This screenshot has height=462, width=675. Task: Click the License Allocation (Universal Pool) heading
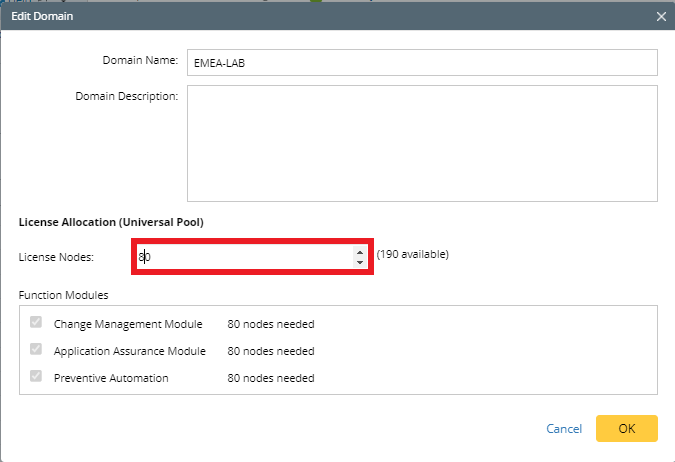pyautogui.click(x=111, y=222)
